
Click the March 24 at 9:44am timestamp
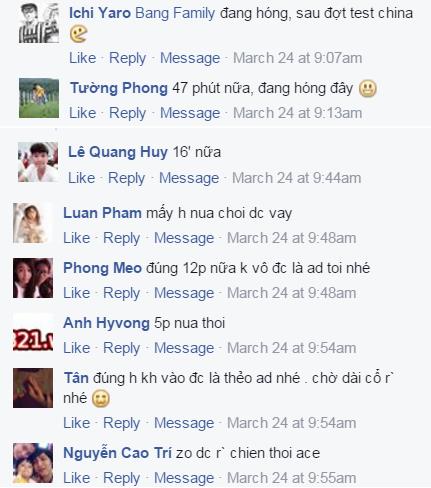coord(296,178)
